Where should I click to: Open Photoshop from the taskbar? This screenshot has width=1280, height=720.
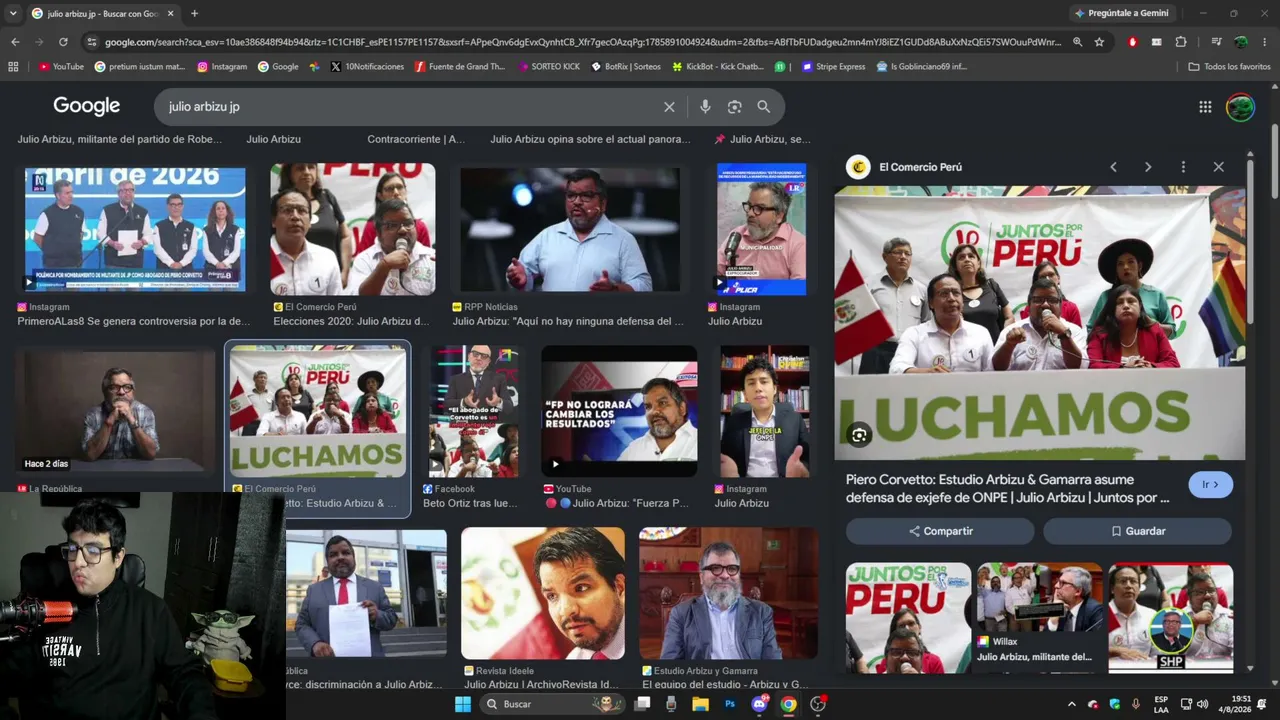click(x=730, y=704)
